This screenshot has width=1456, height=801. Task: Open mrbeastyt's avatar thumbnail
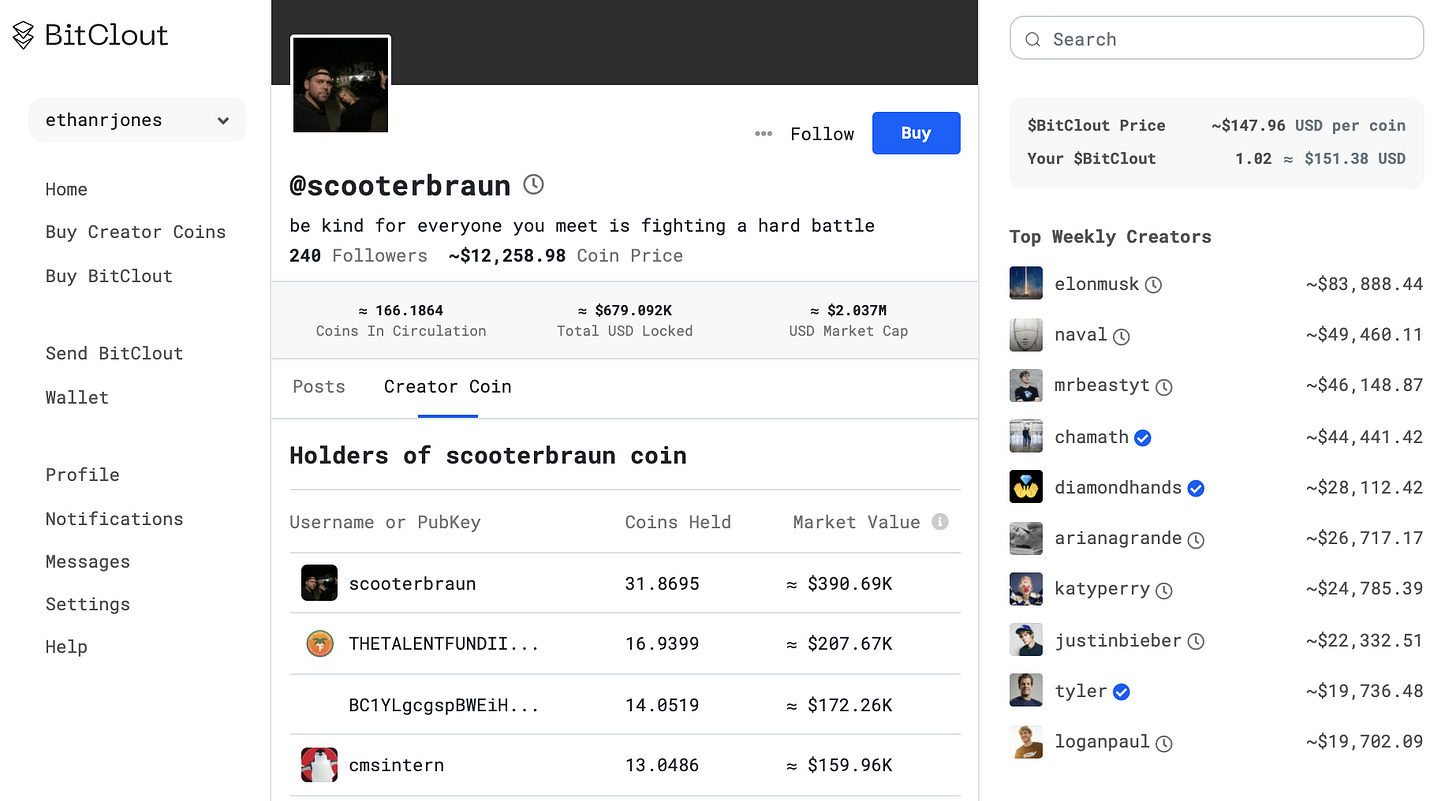tap(1026, 386)
